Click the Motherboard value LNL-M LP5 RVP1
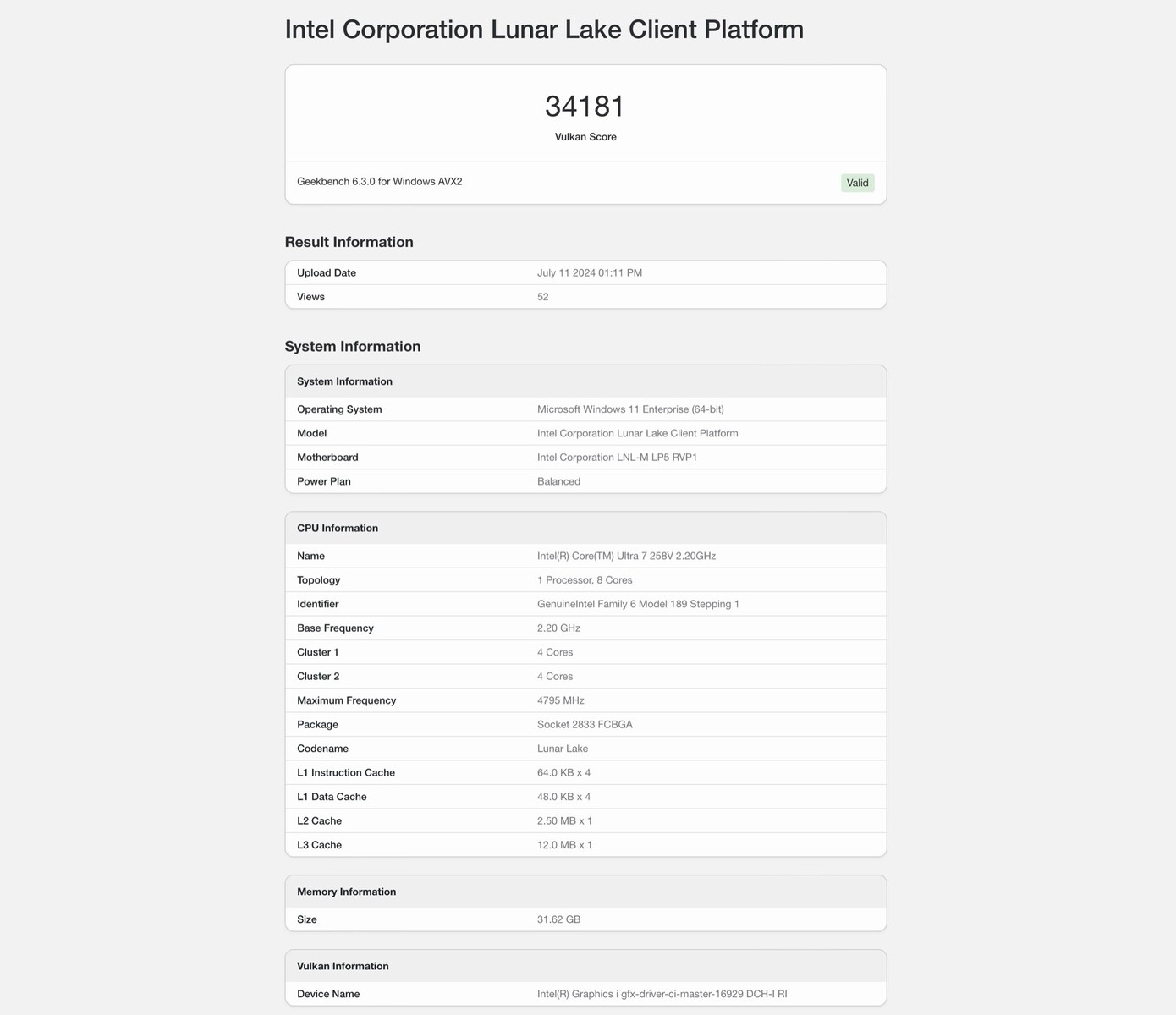The image size is (1176, 1015). coord(617,458)
